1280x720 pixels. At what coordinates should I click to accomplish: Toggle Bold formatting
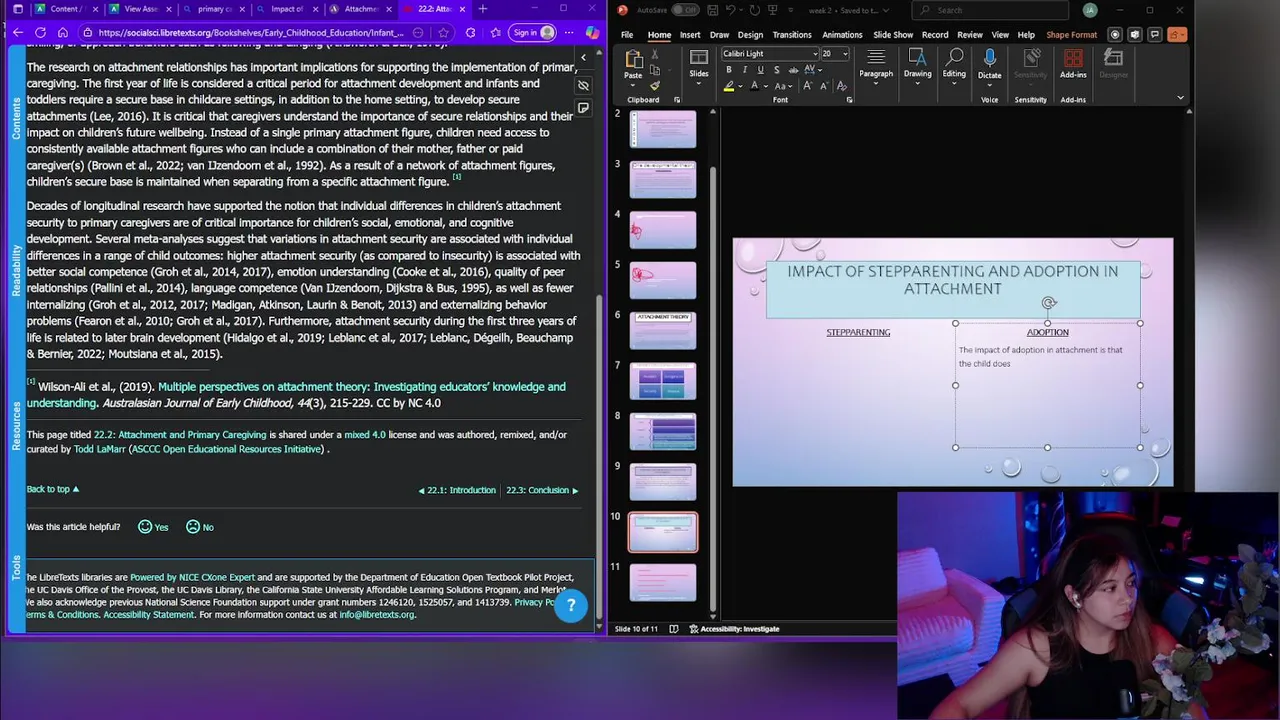[x=729, y=70]
